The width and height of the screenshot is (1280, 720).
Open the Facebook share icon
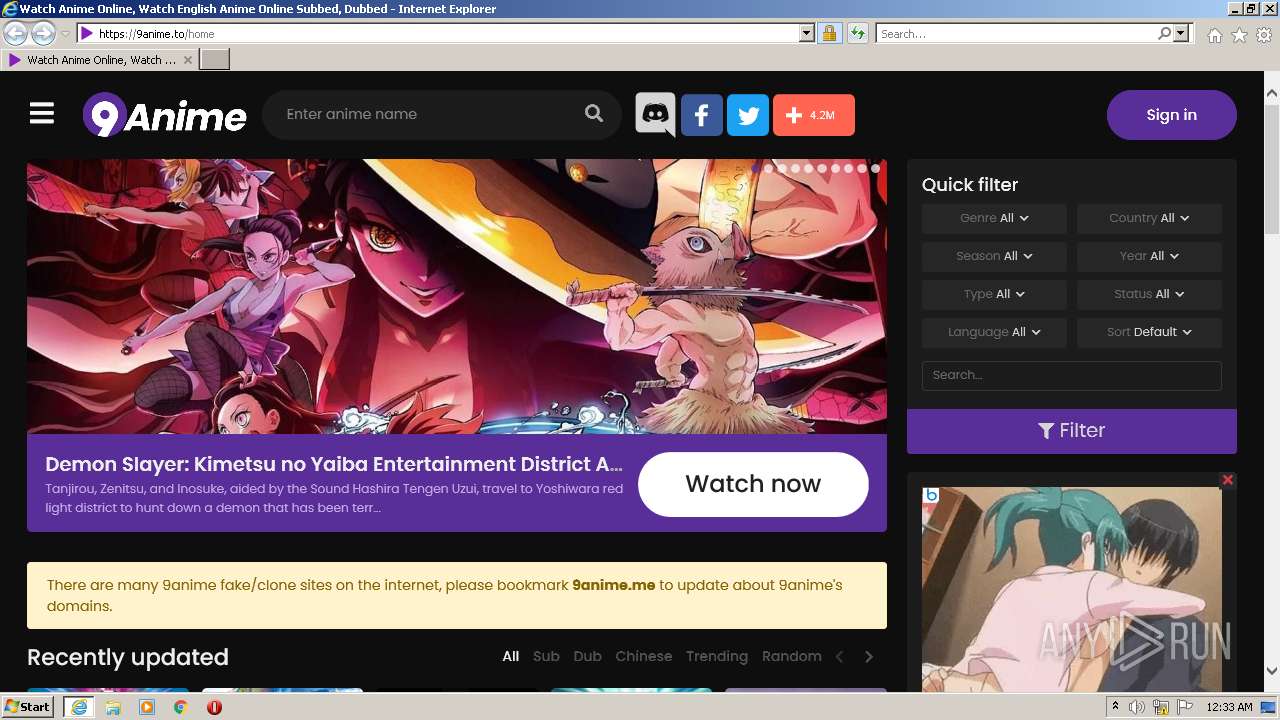[x=702, y=115]
